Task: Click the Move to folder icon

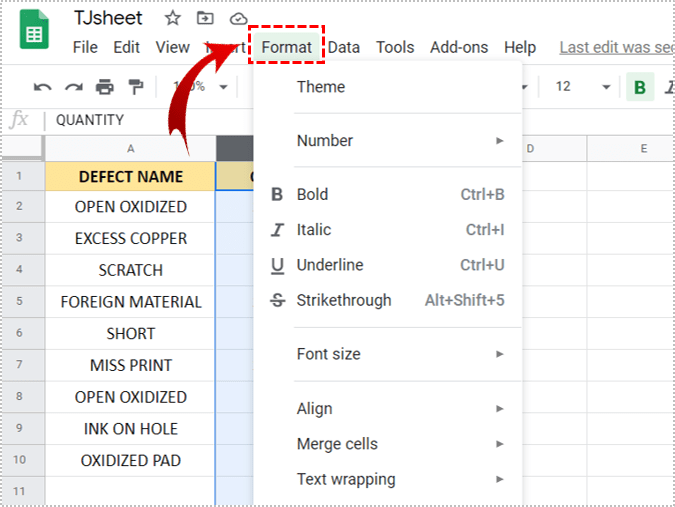Action: click(205, 19)
